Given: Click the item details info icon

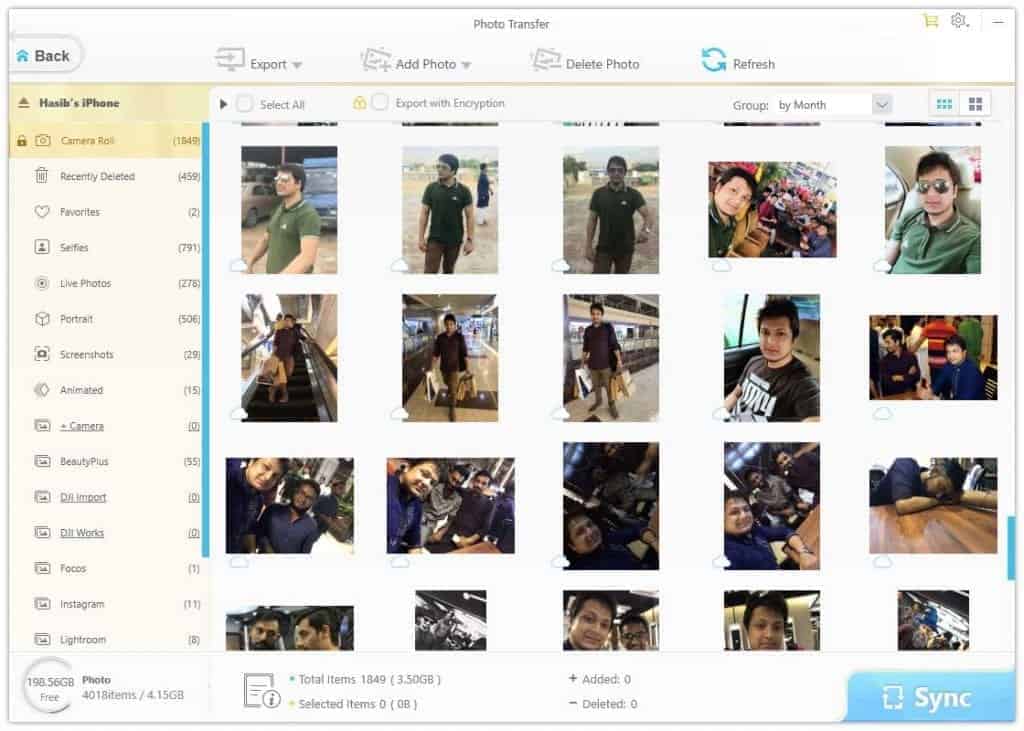Looking at the screenshot, I should pos(262,691).
